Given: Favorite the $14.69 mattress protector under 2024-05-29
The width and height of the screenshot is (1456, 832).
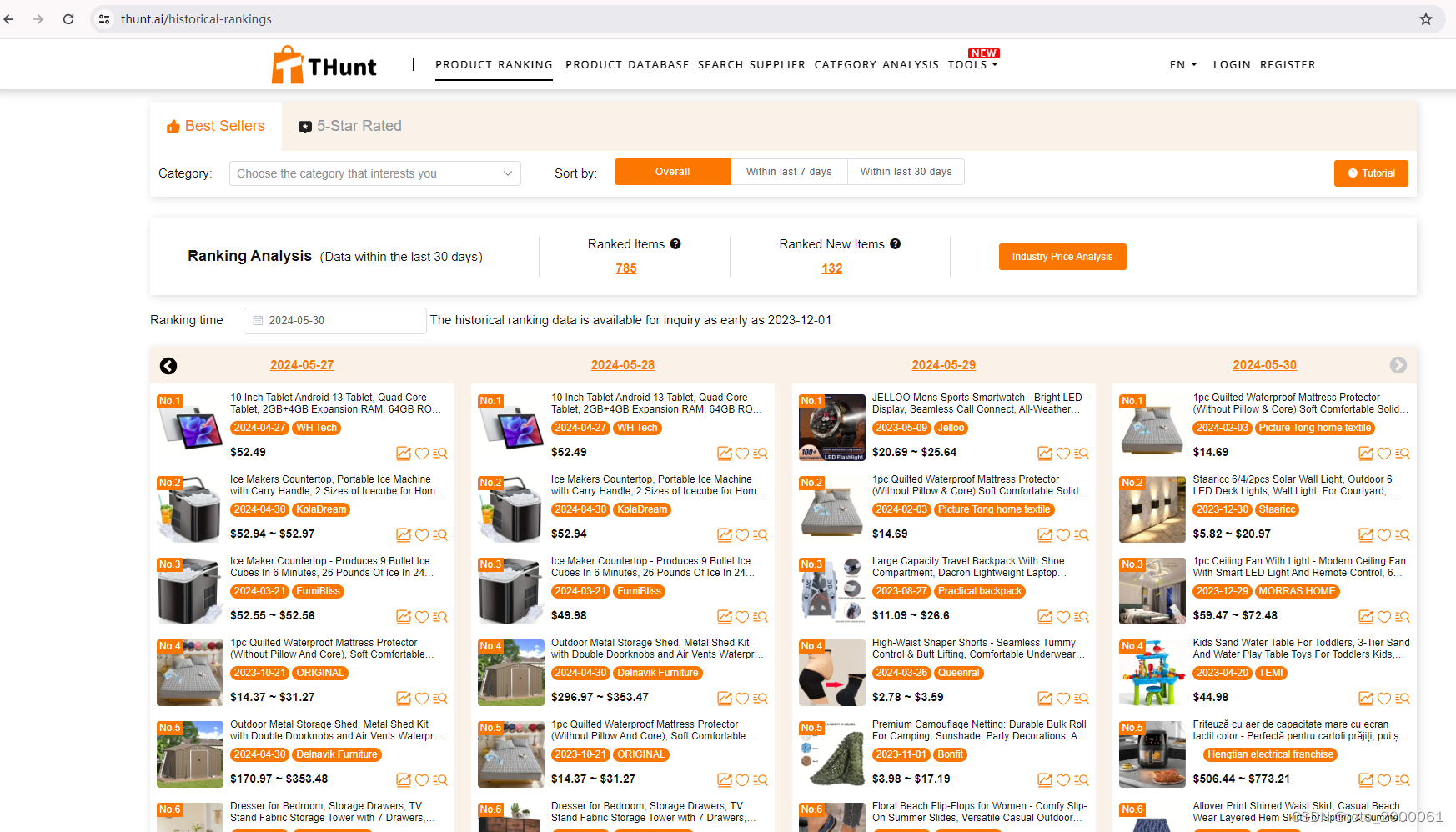Looking at the screenshot, I should (x=1063, y=535).
